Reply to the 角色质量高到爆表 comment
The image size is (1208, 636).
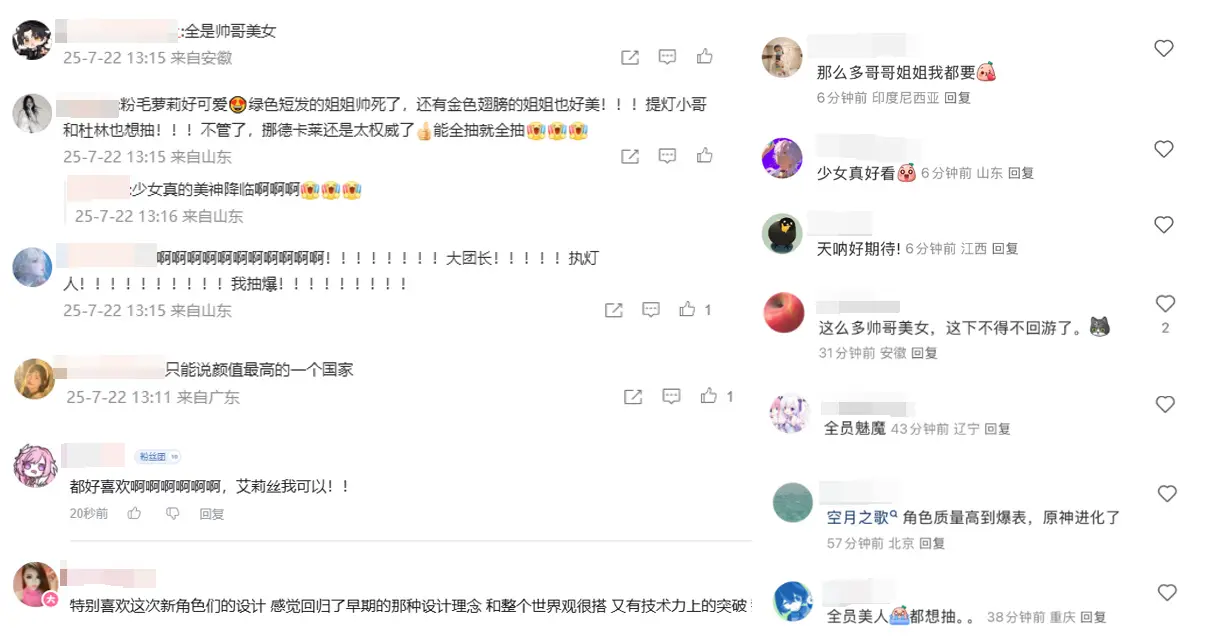(x=932, y=543)
